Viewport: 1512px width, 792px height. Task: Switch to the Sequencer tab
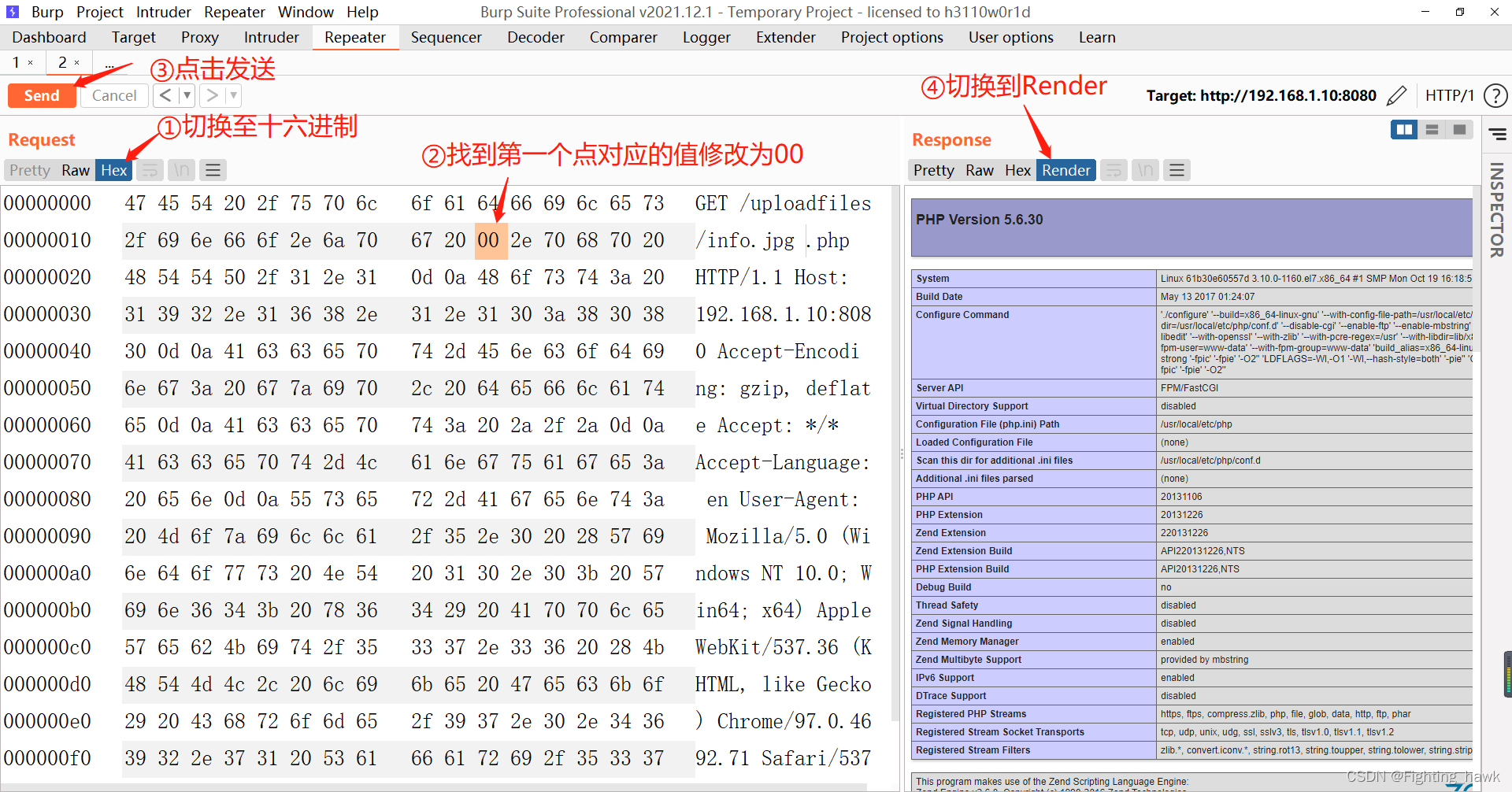[447, 37]
